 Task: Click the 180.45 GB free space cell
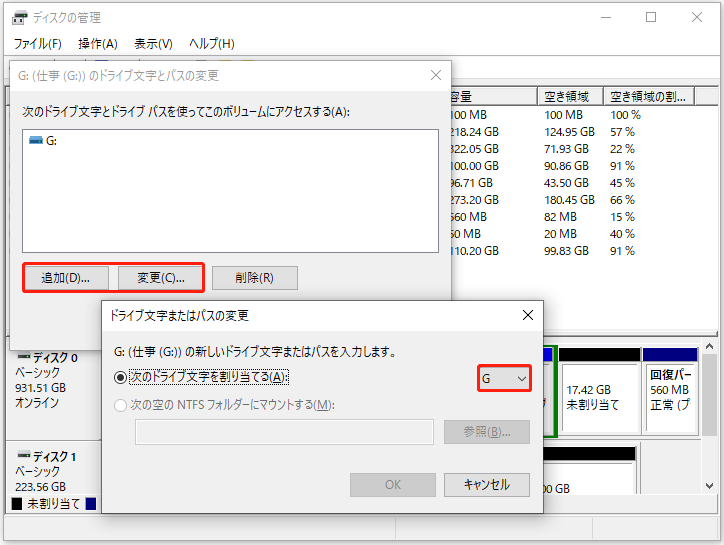click(x=569, y=200)
